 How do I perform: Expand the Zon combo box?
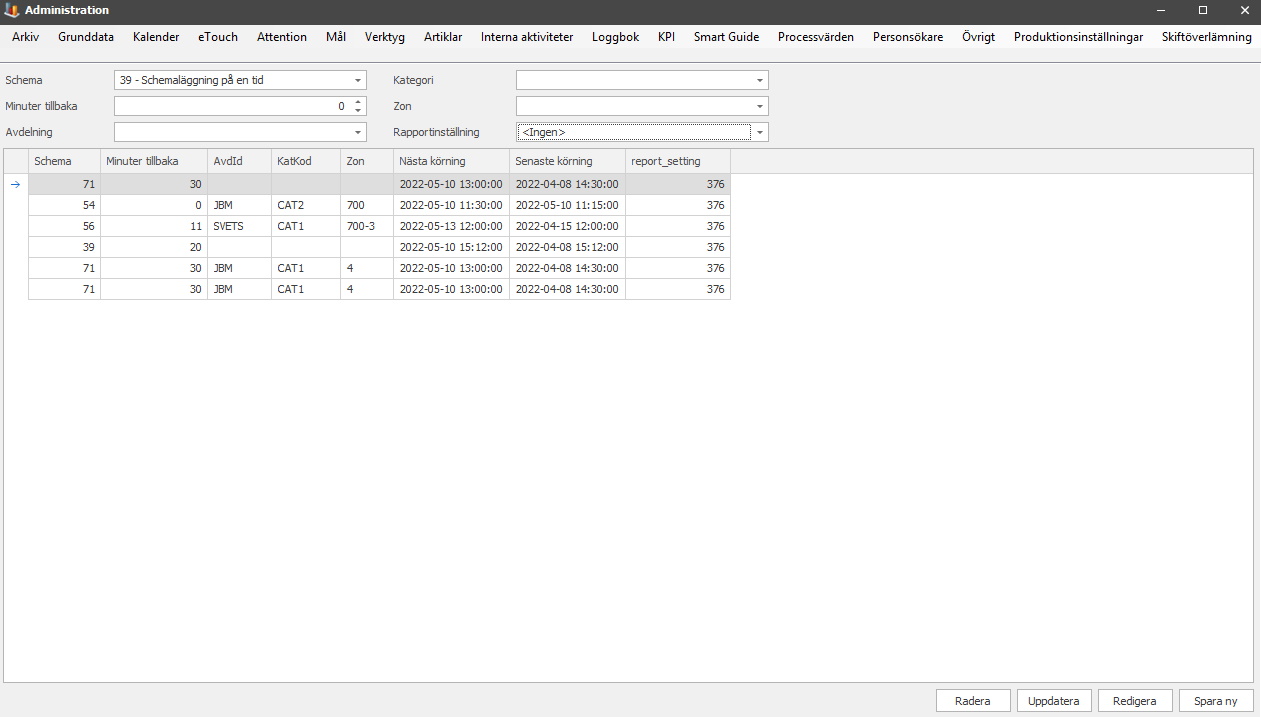click(x=760, y=107)
